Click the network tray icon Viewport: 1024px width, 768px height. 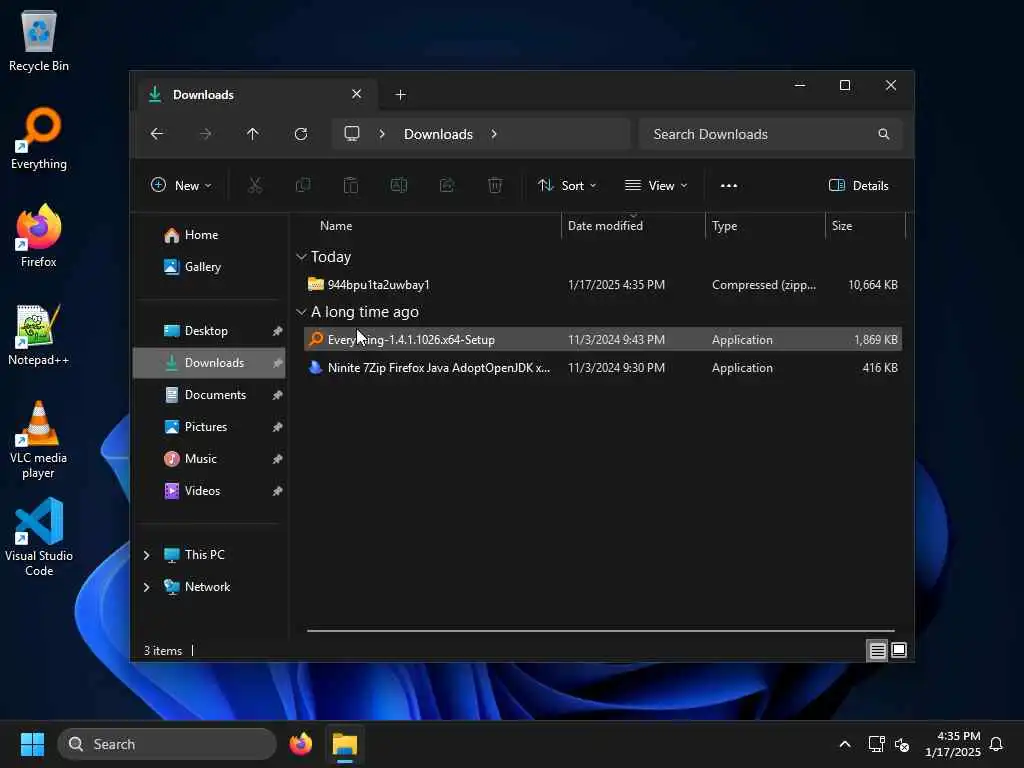(876, 744)
